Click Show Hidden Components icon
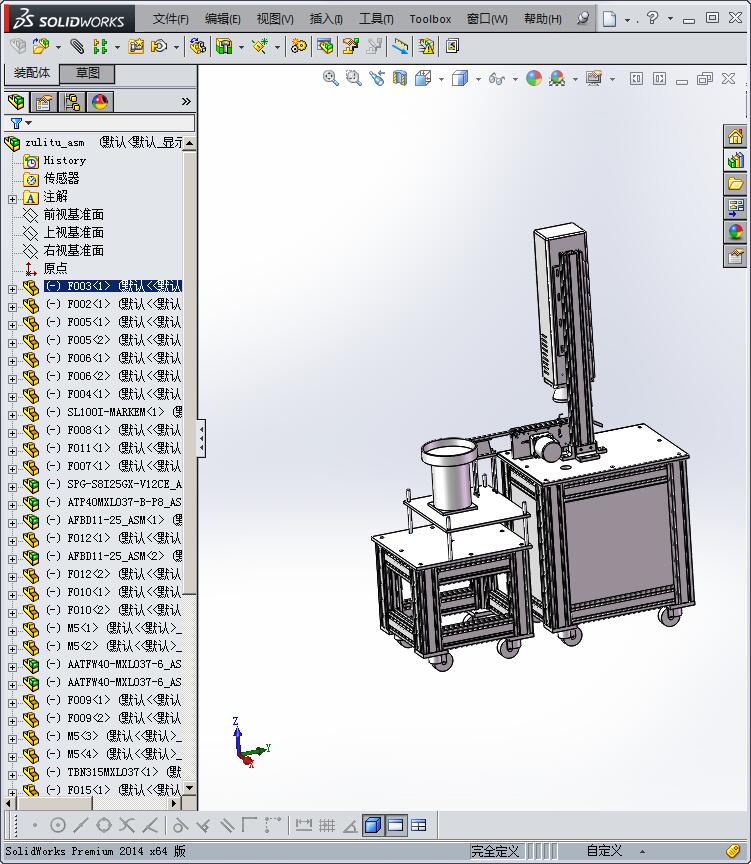 [x=198, y=46]
